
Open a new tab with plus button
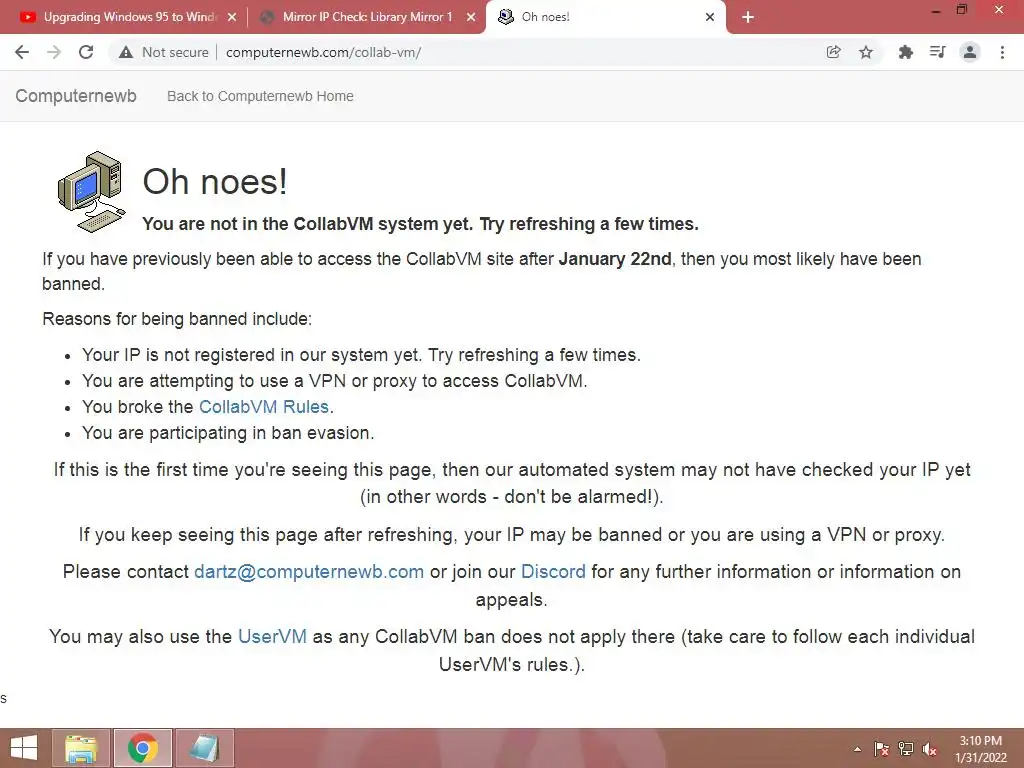point(748,18)
